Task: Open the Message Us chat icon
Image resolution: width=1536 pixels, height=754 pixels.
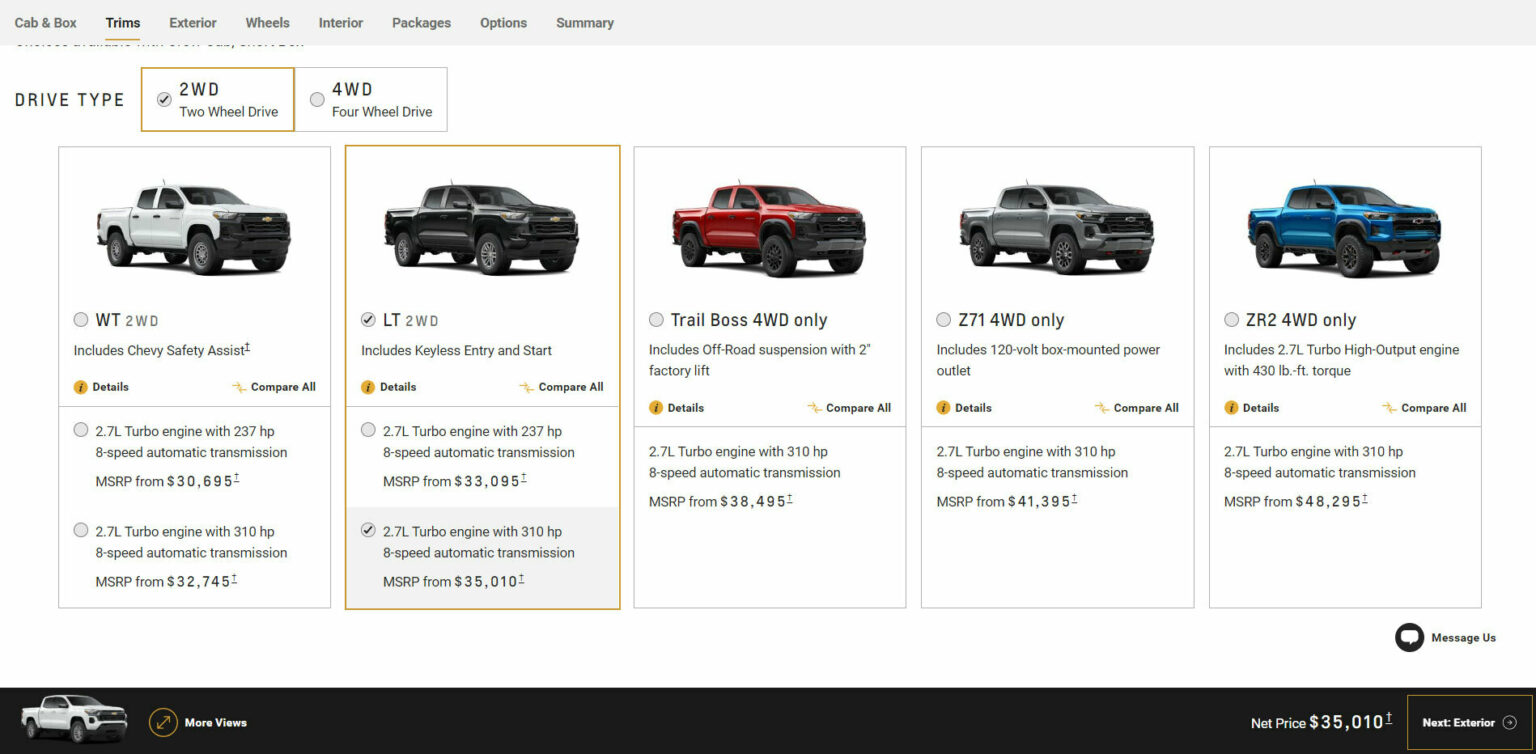Action: click(x=1410, y=637)
